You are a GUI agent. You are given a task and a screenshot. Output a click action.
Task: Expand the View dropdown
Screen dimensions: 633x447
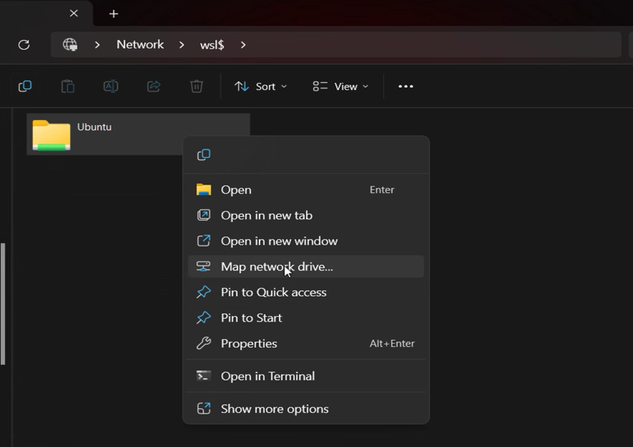pyautogui.click(x=340, y=87)
